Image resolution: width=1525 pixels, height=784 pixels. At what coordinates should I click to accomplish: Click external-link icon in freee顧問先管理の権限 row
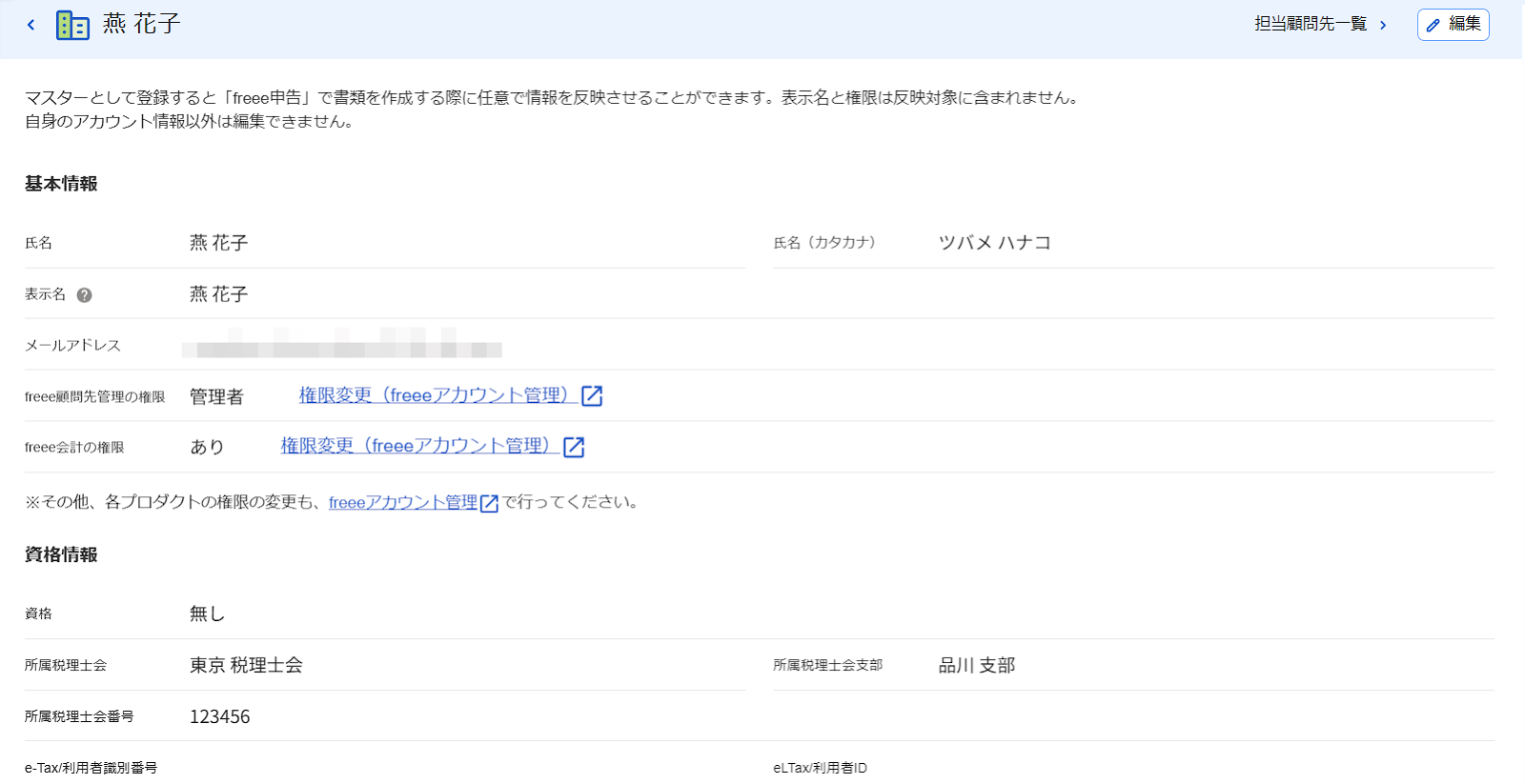pyautogui.click(x=592, y=395)
